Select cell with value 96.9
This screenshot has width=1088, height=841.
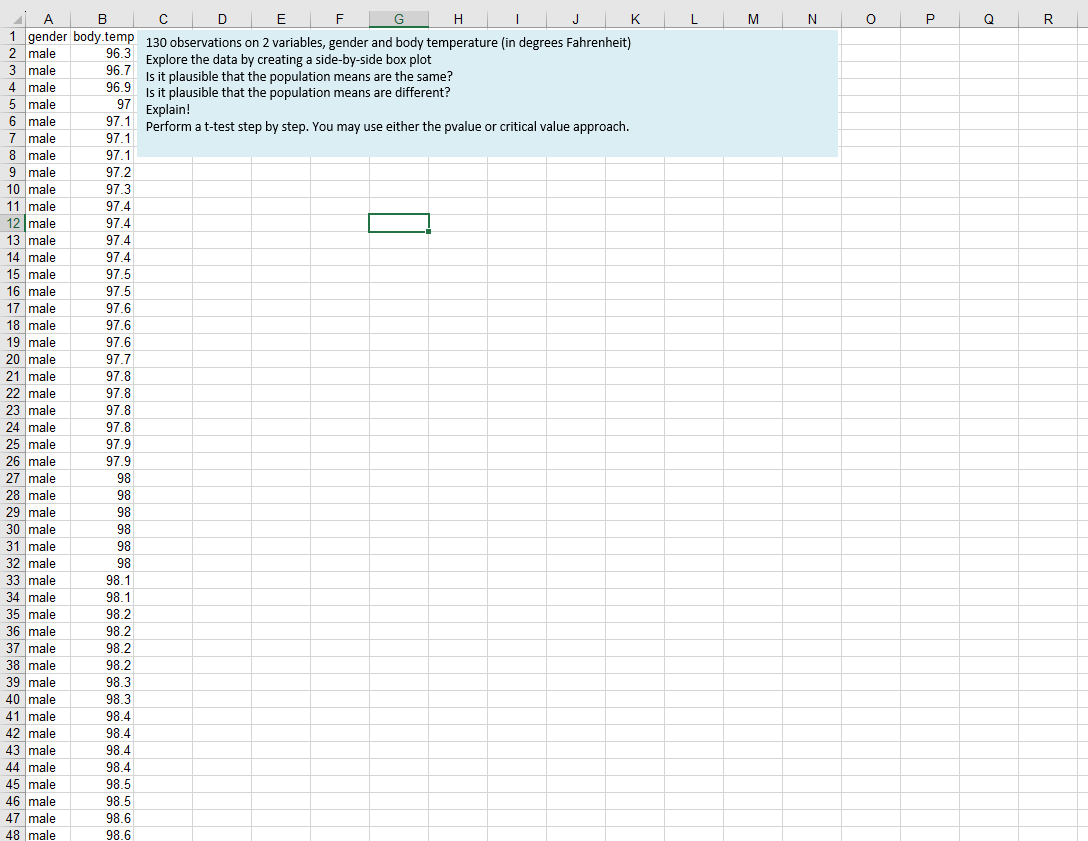(x=102, y=87)
